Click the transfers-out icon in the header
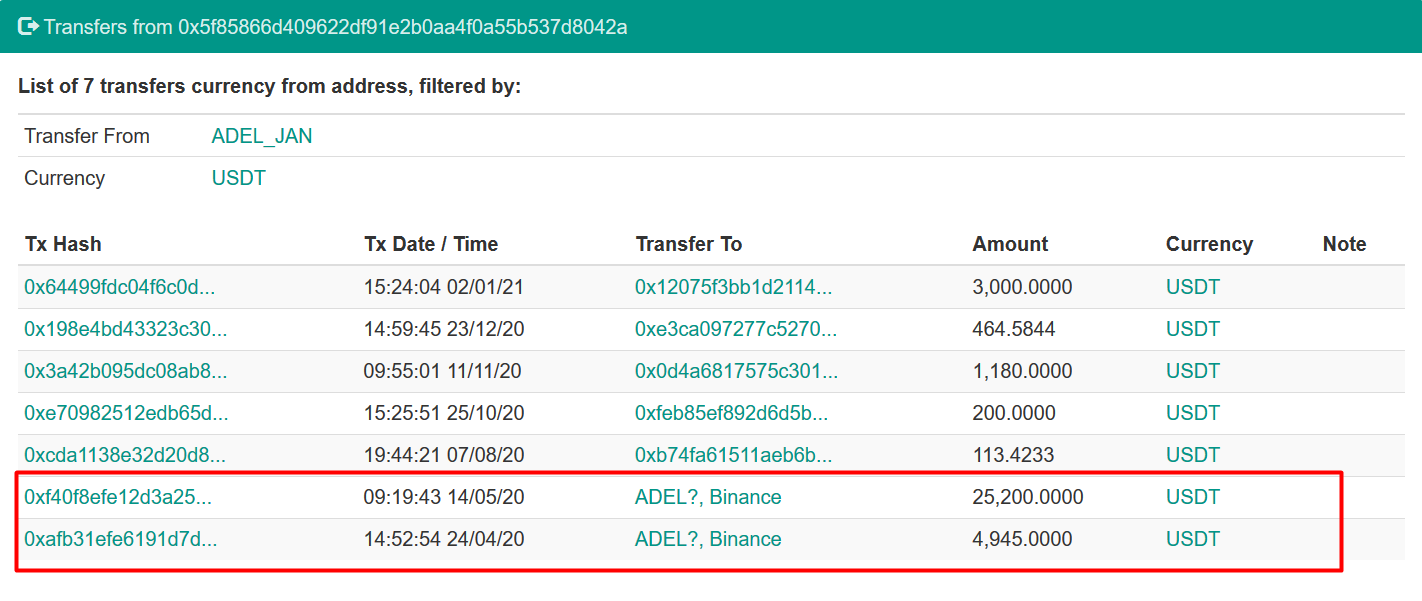Viewport: 1422px width, 601px height. point(28,26)
